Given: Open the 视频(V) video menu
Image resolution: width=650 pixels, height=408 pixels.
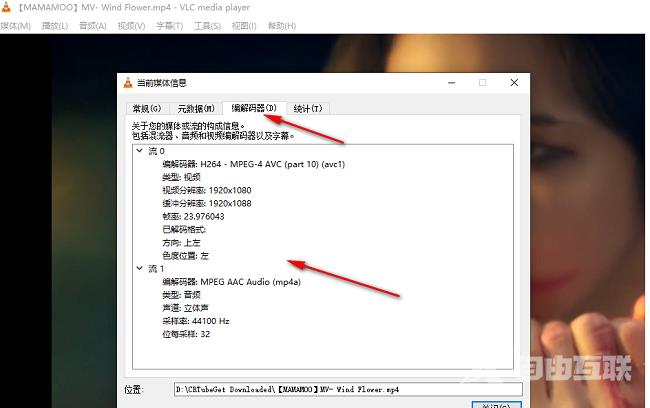Looking at the screenshot, I should pyautogui.click(x=131, y=25).
